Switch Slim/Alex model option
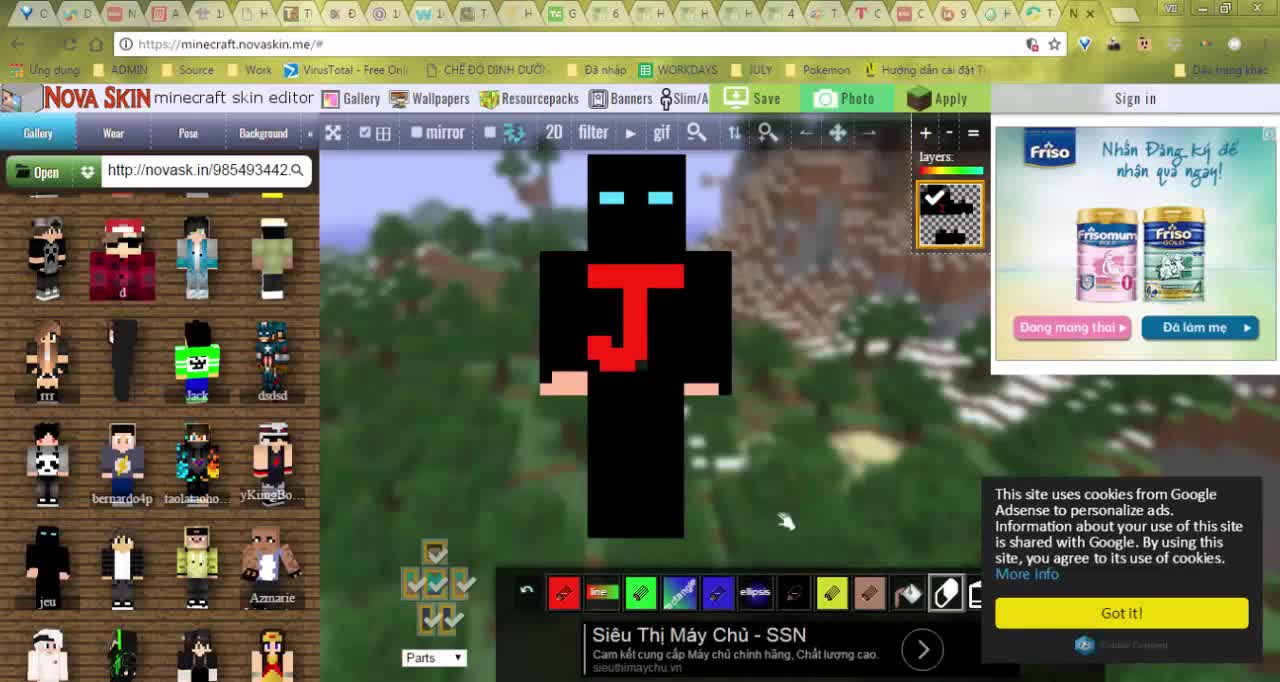The image size is (1280, 682). [684, 98]
